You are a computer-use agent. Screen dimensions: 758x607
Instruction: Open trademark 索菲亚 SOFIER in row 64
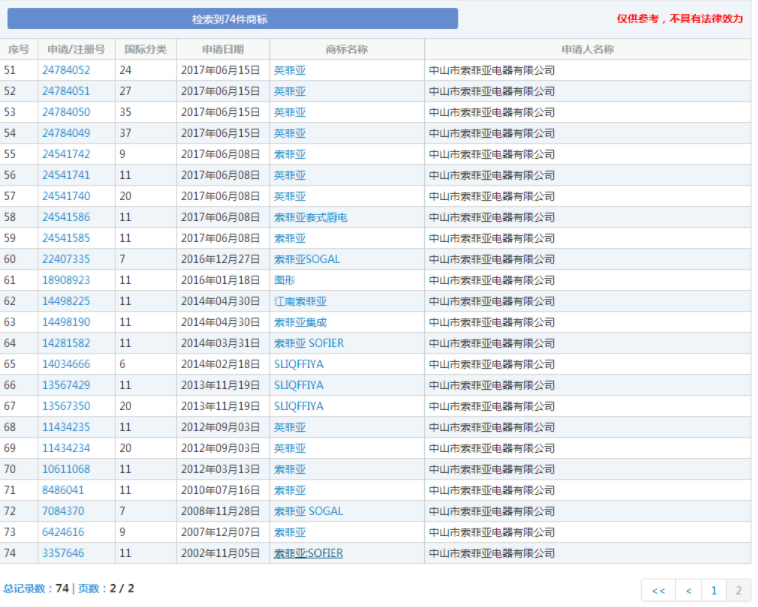tap(309, 344)
